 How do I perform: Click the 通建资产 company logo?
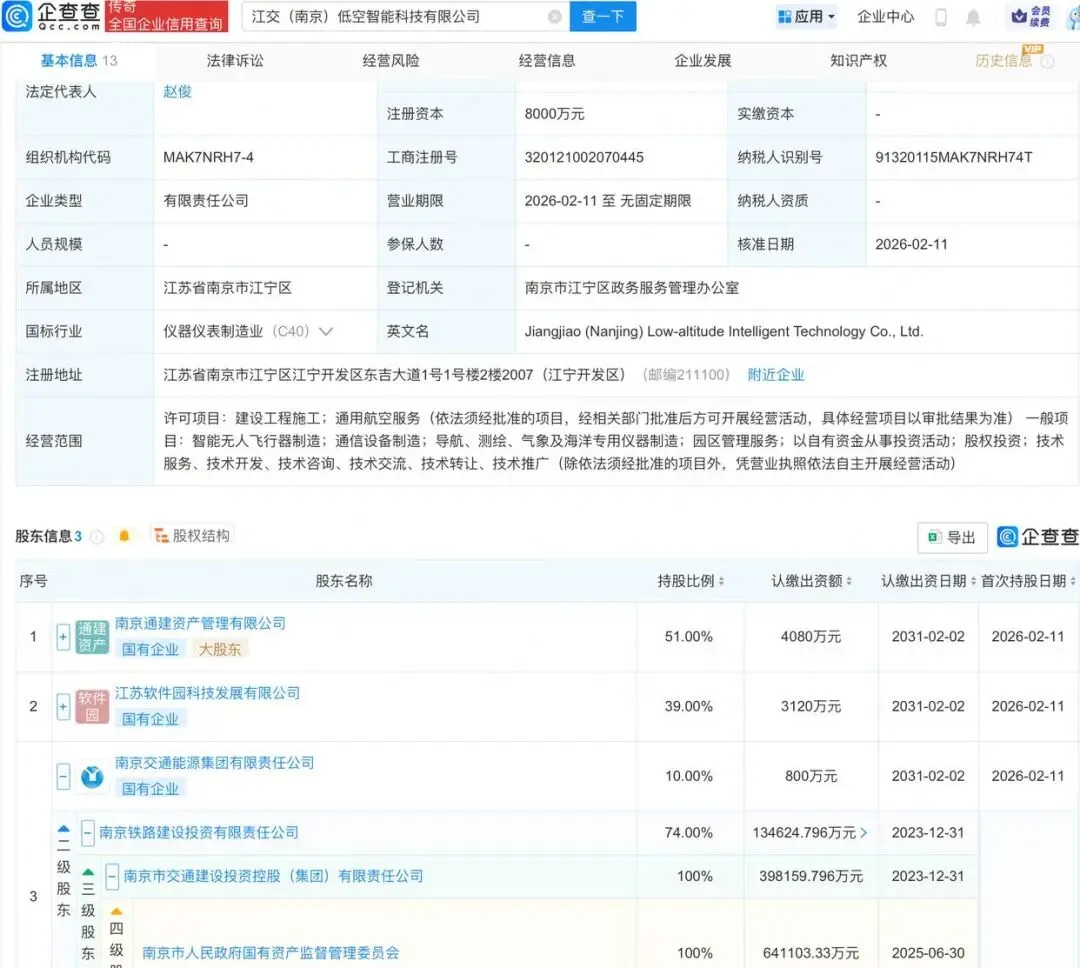click(92, 636)
